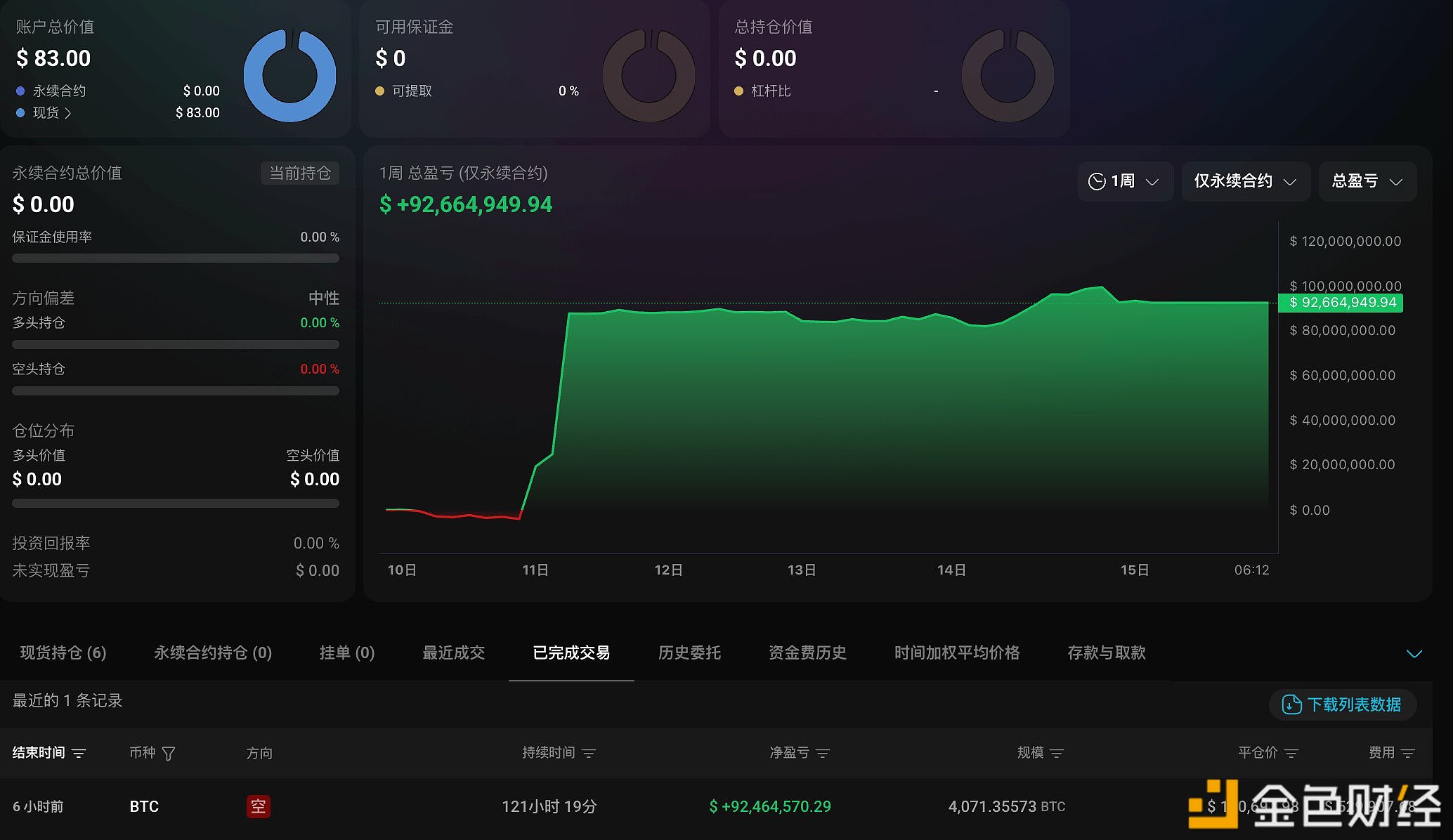This screenshot has height=840, width=1453.
Task: Open the 币种 column filter funnel icon
Action: pos(169,753)
